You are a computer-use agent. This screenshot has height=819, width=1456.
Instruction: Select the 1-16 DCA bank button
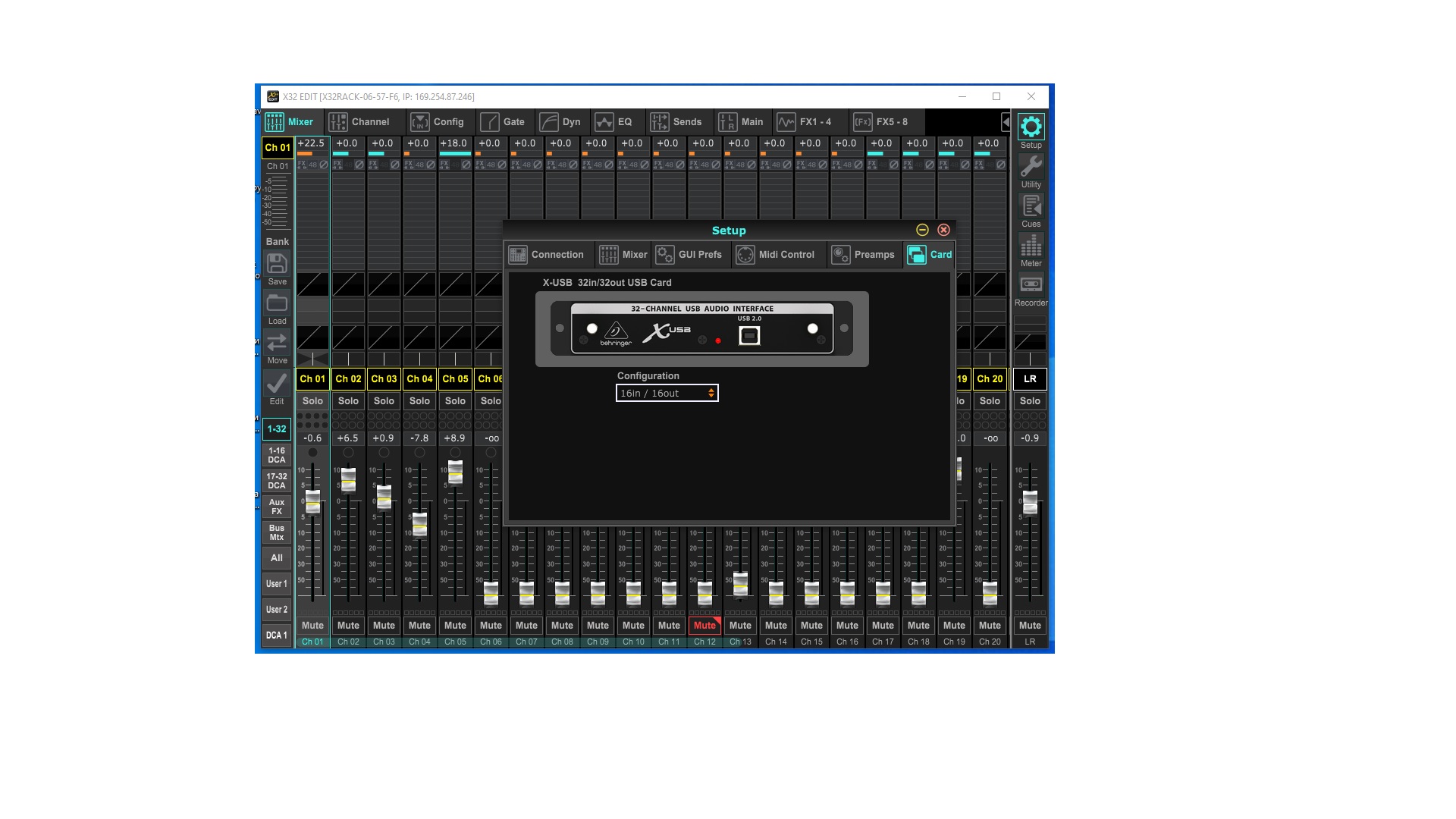tap(277, 455)
